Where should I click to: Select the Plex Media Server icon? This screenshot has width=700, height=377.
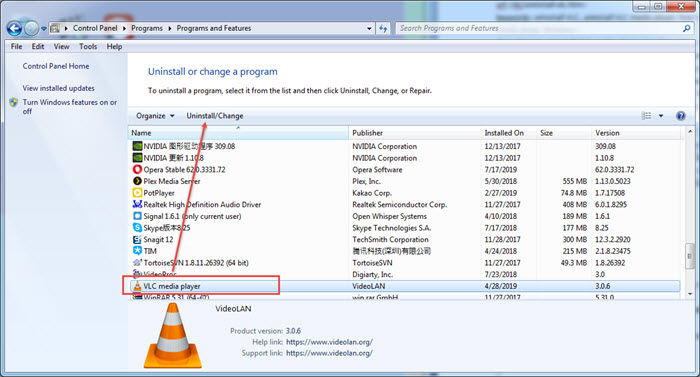tap(138, 181)
